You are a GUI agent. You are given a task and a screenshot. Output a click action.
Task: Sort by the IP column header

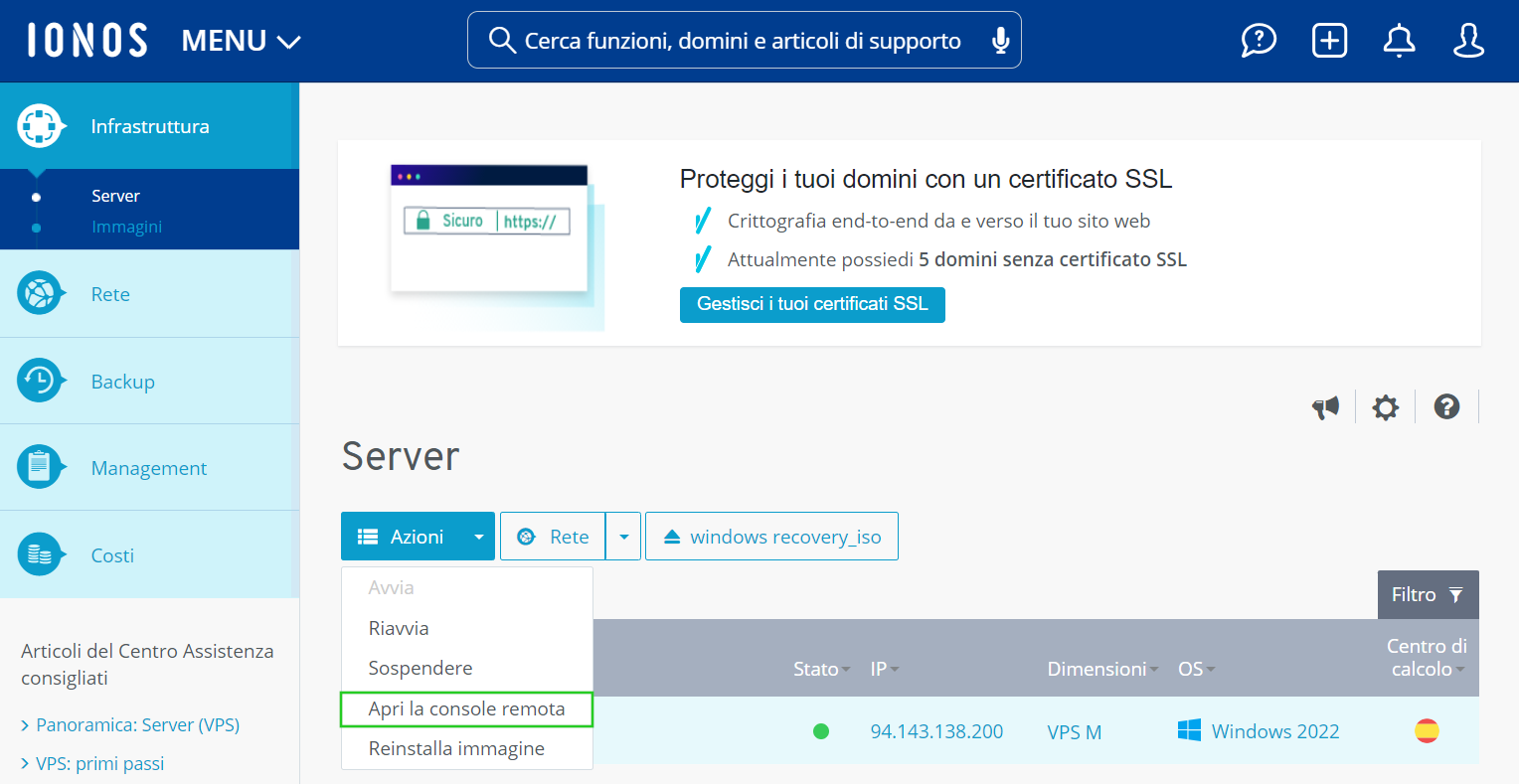[x=884, y=669]
